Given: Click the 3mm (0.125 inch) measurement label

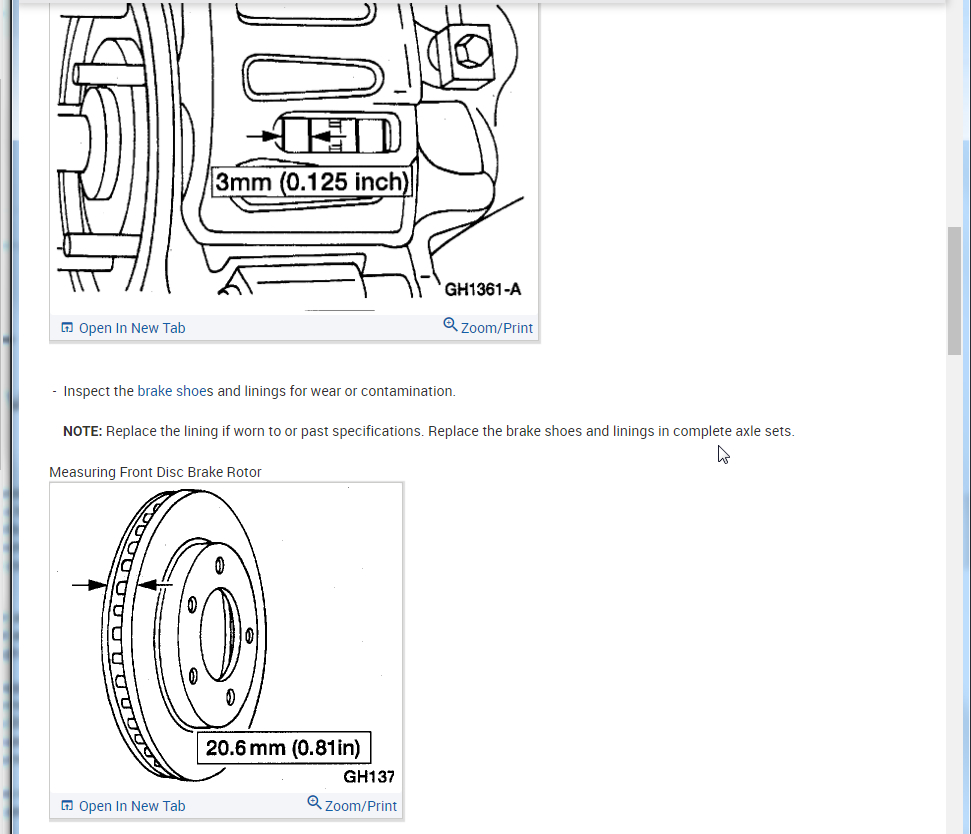Looking at the screenshot, I should 312,181.
